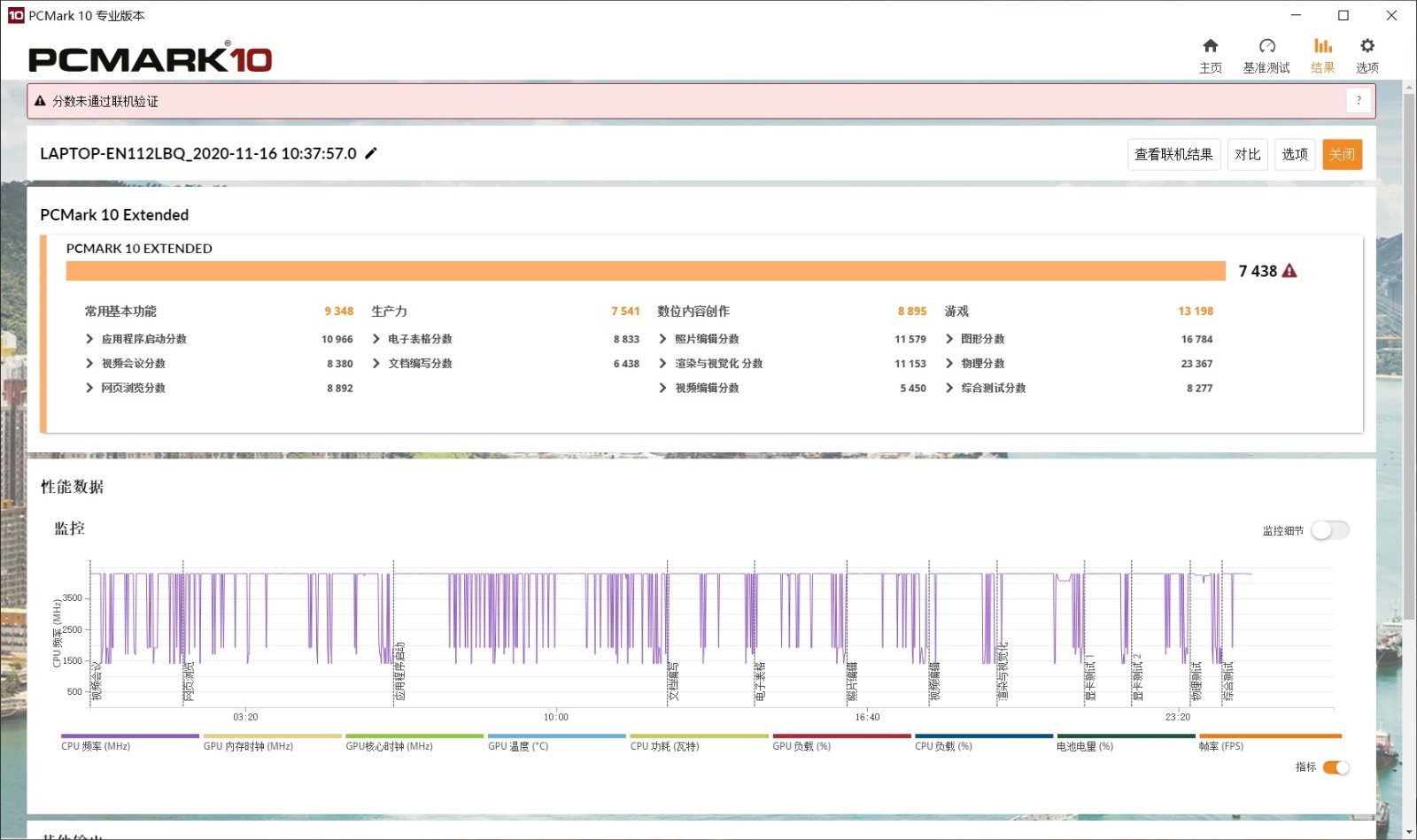Expand 物理分数 row
Screen dimensions: 1417x840
[x=949, y=364]
